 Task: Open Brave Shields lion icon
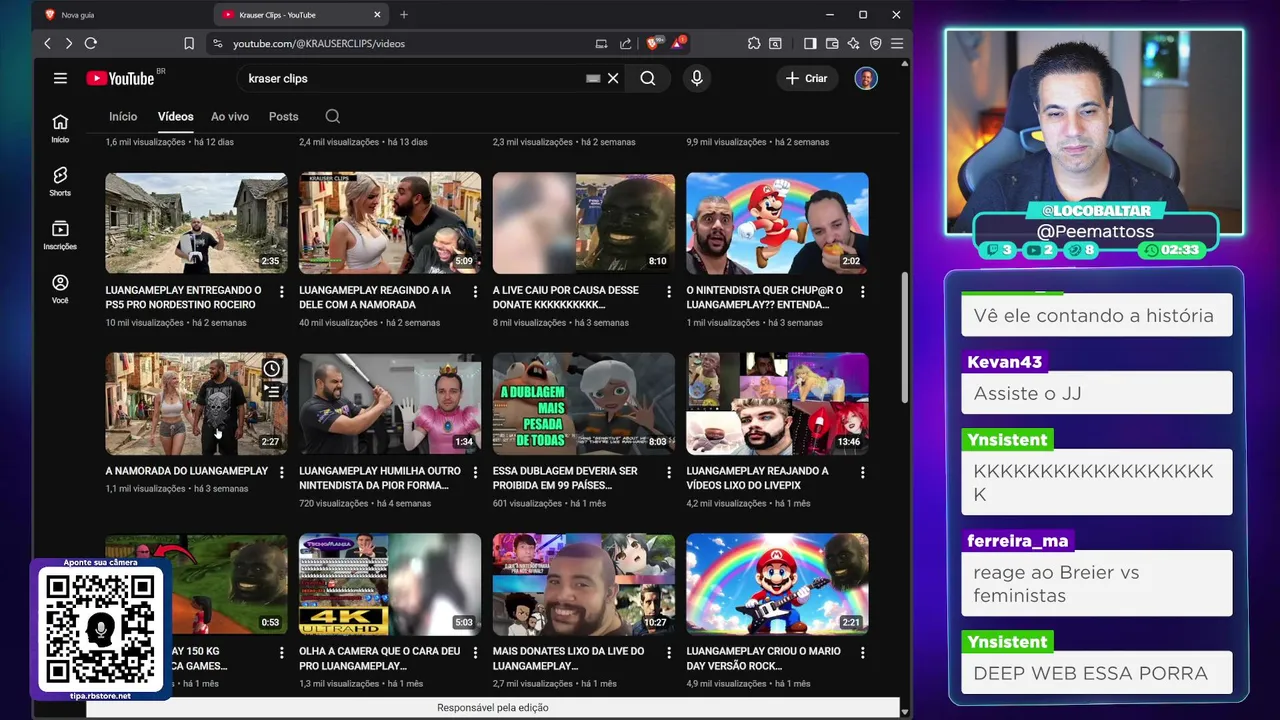653,43
